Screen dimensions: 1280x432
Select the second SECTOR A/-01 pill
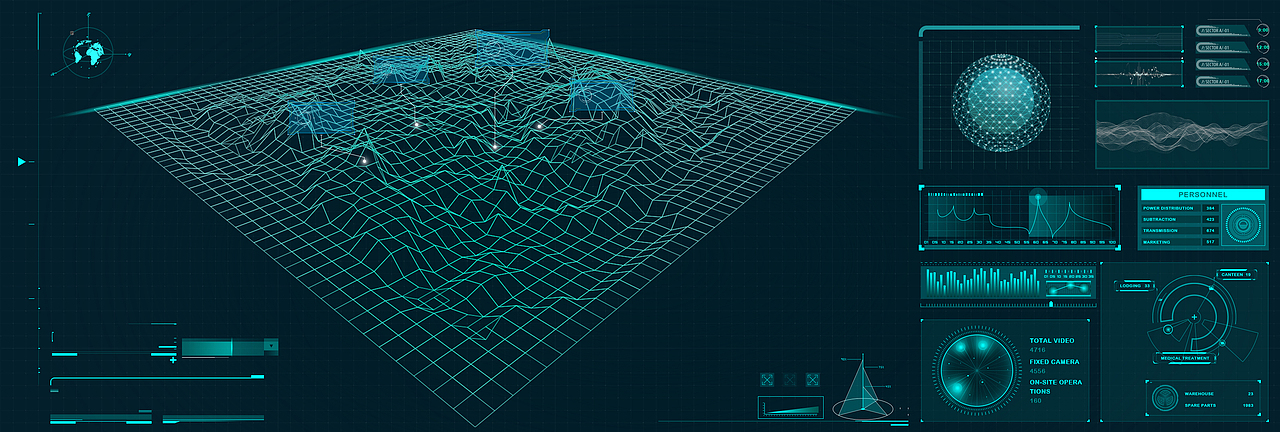(1224, 47)
